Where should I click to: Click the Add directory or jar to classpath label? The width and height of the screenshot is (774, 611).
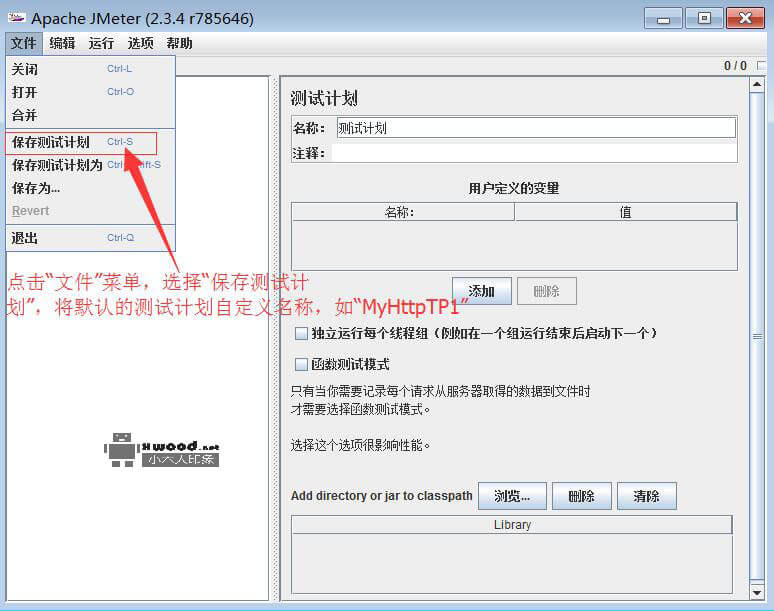(x=382, y=496)
